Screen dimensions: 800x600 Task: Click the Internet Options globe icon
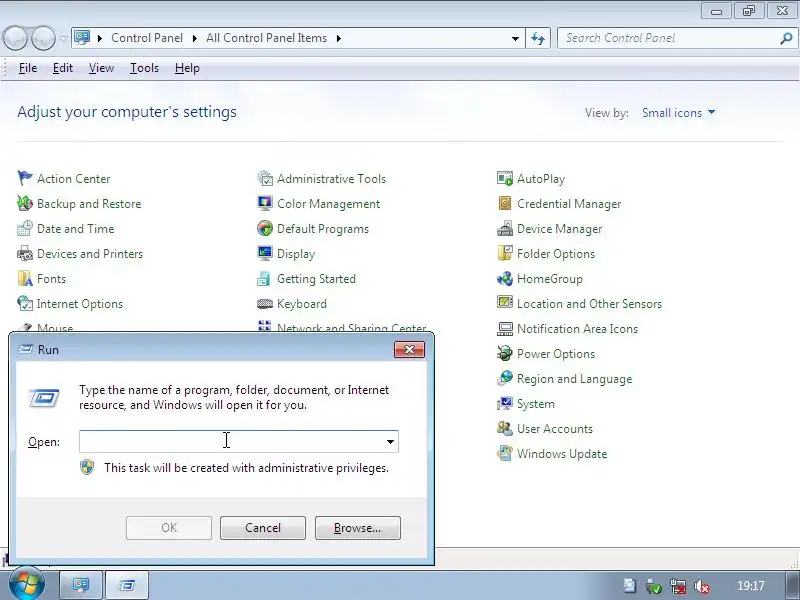pyautogui.click(x=24, y=303)
